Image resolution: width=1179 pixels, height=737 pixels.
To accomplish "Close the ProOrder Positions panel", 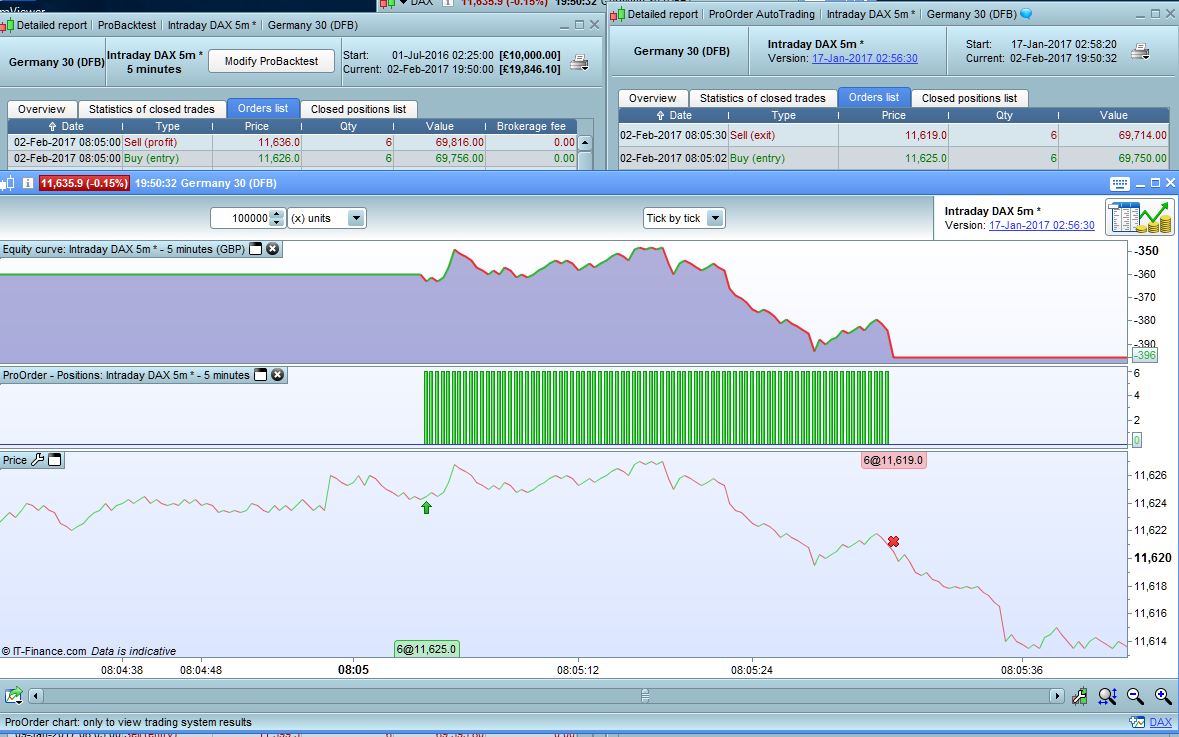I will tap(277, 375).
